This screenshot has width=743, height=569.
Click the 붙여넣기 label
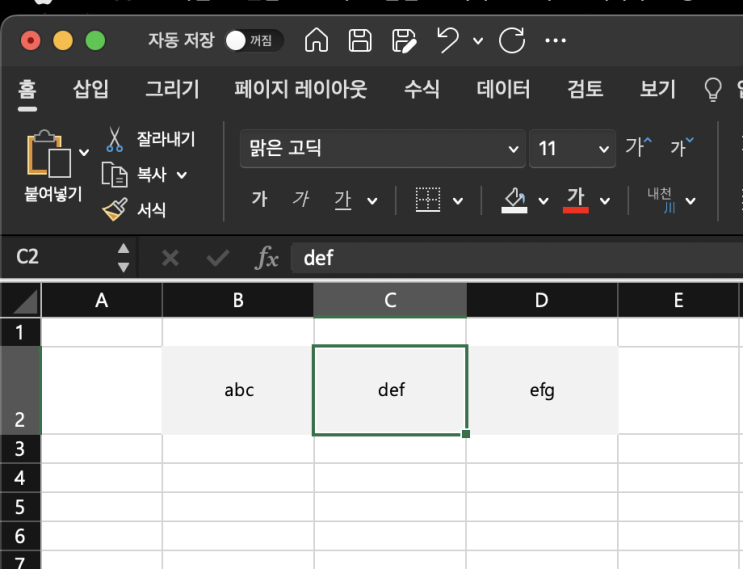[x=53, y=194]
